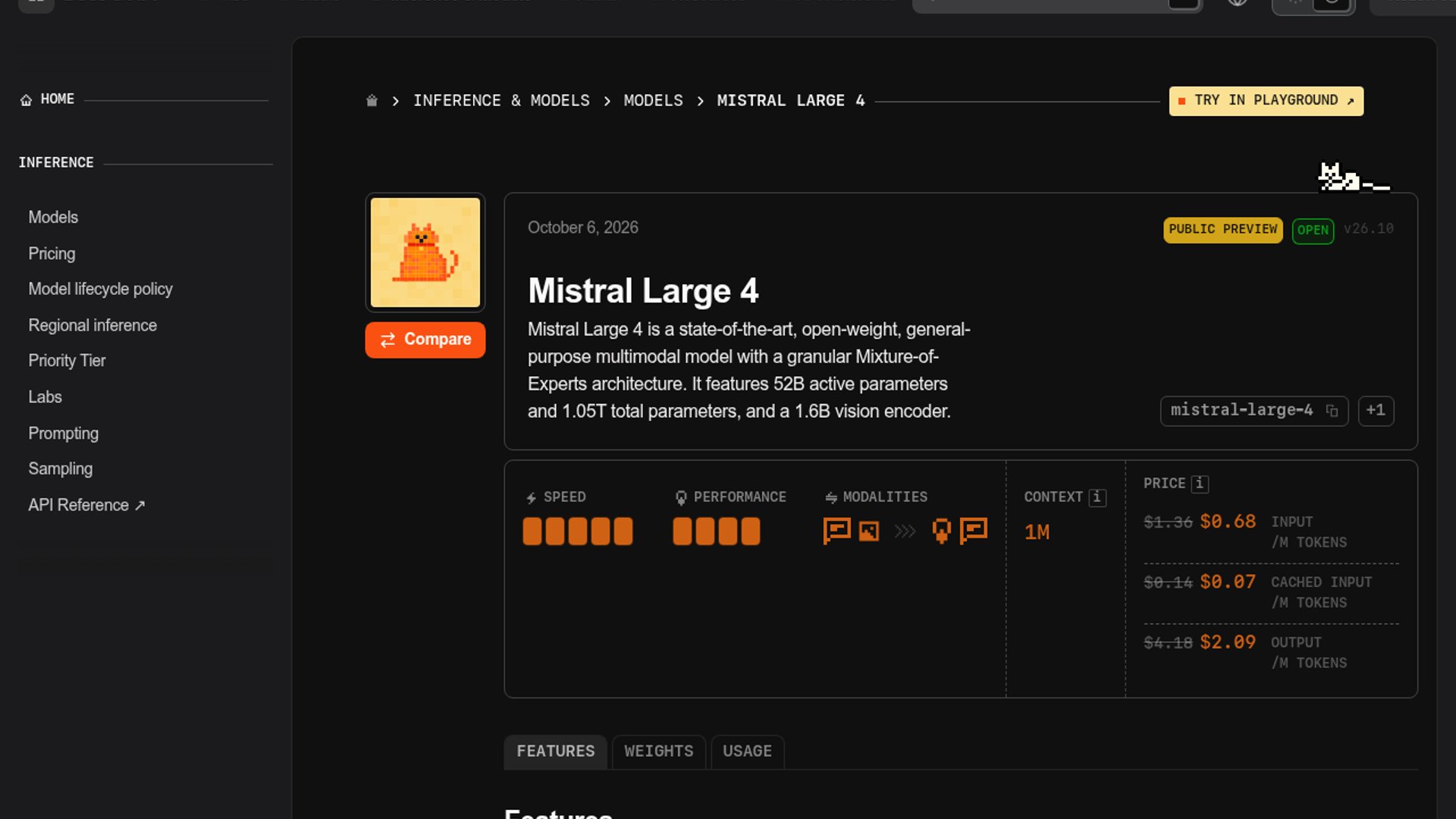Click the Public Preview badge
This screenshot has width=1456, height=819.
[1222, 230]
